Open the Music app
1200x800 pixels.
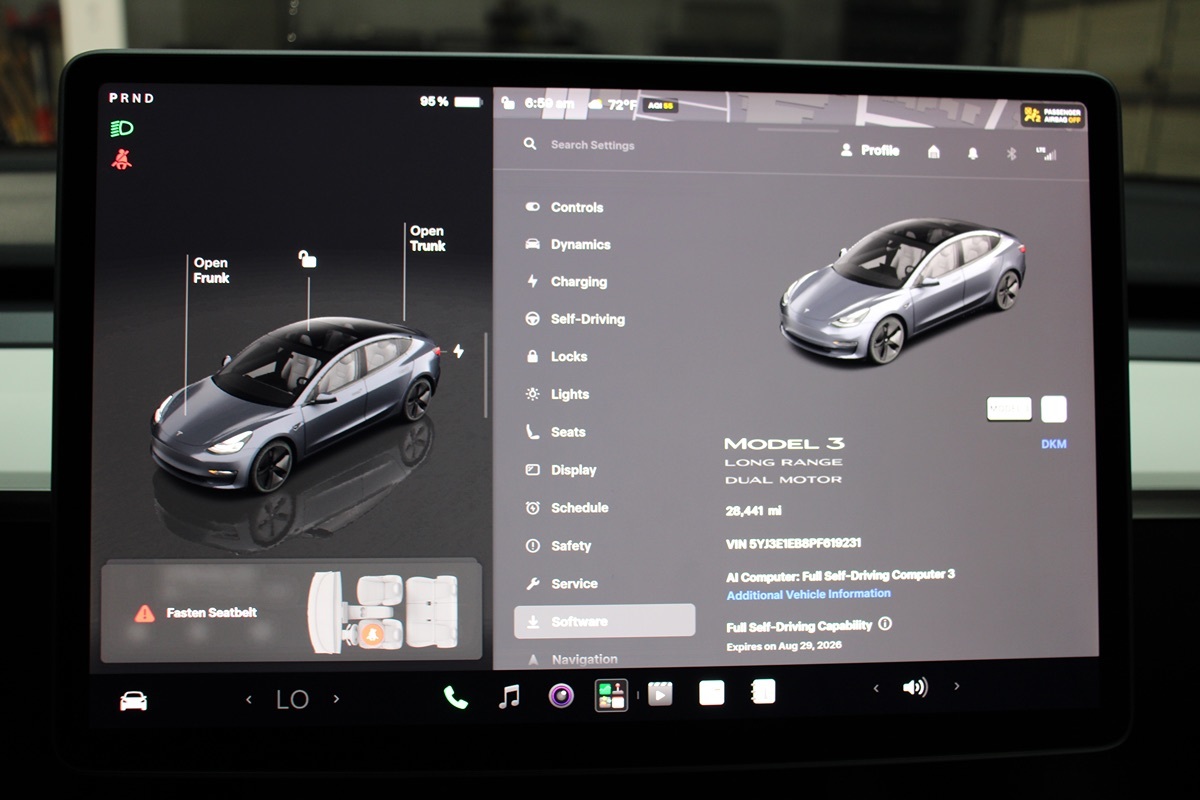(509, 696)
